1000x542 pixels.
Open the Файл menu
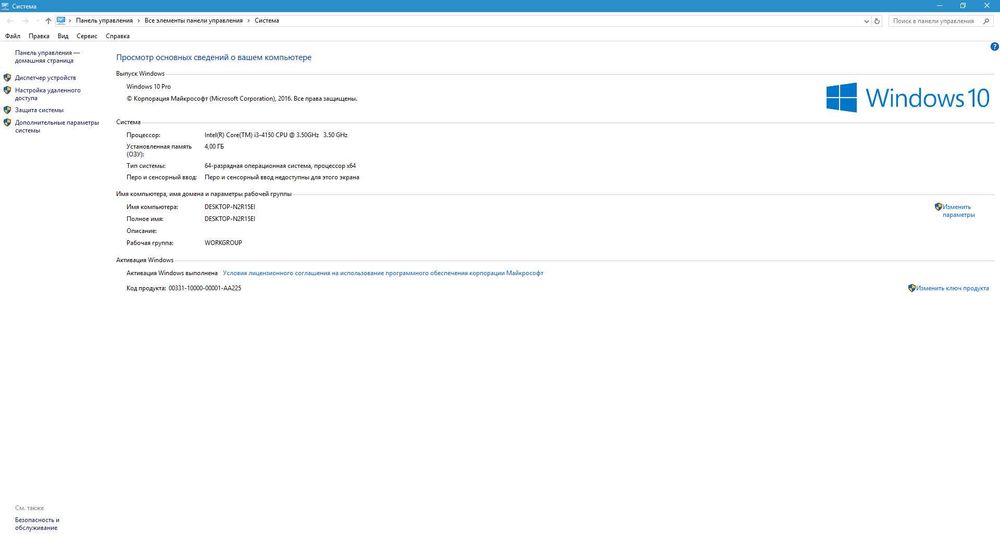[x=12, y=36]
